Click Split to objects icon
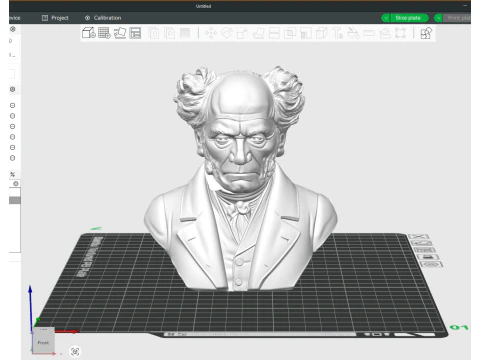The image size is (480, 360). tap(154, 33)
